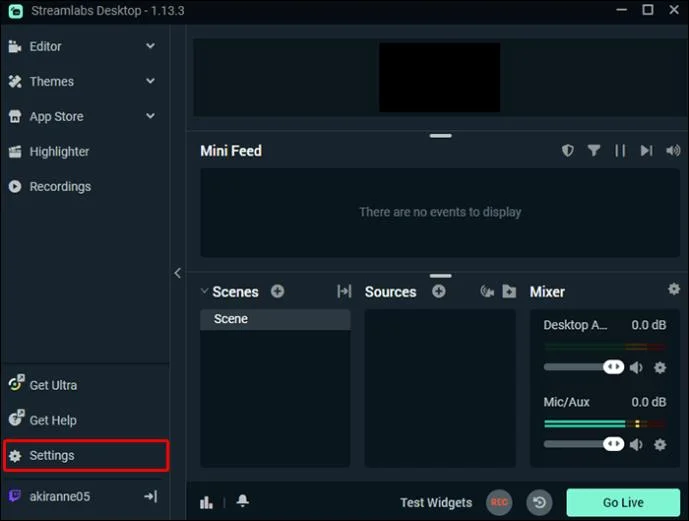Image resolution: width=689 pixels, height=521 pixels.
Task: Click the Mini Feed shield moderation icon
Action: point(568,151)
